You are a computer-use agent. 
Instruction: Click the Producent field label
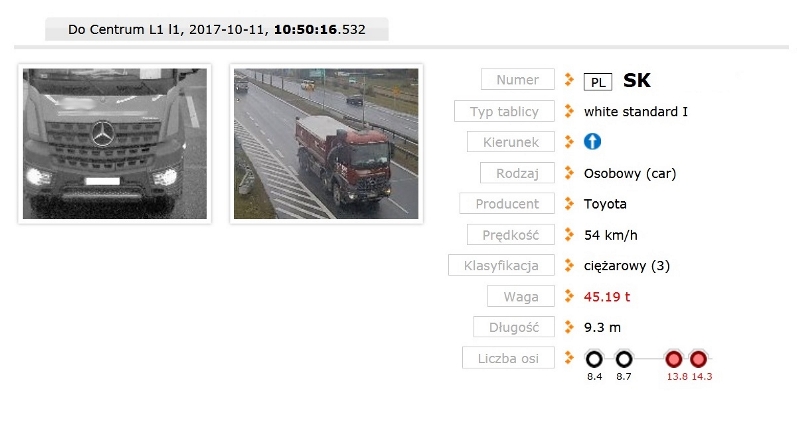click(x=507, y=204)
